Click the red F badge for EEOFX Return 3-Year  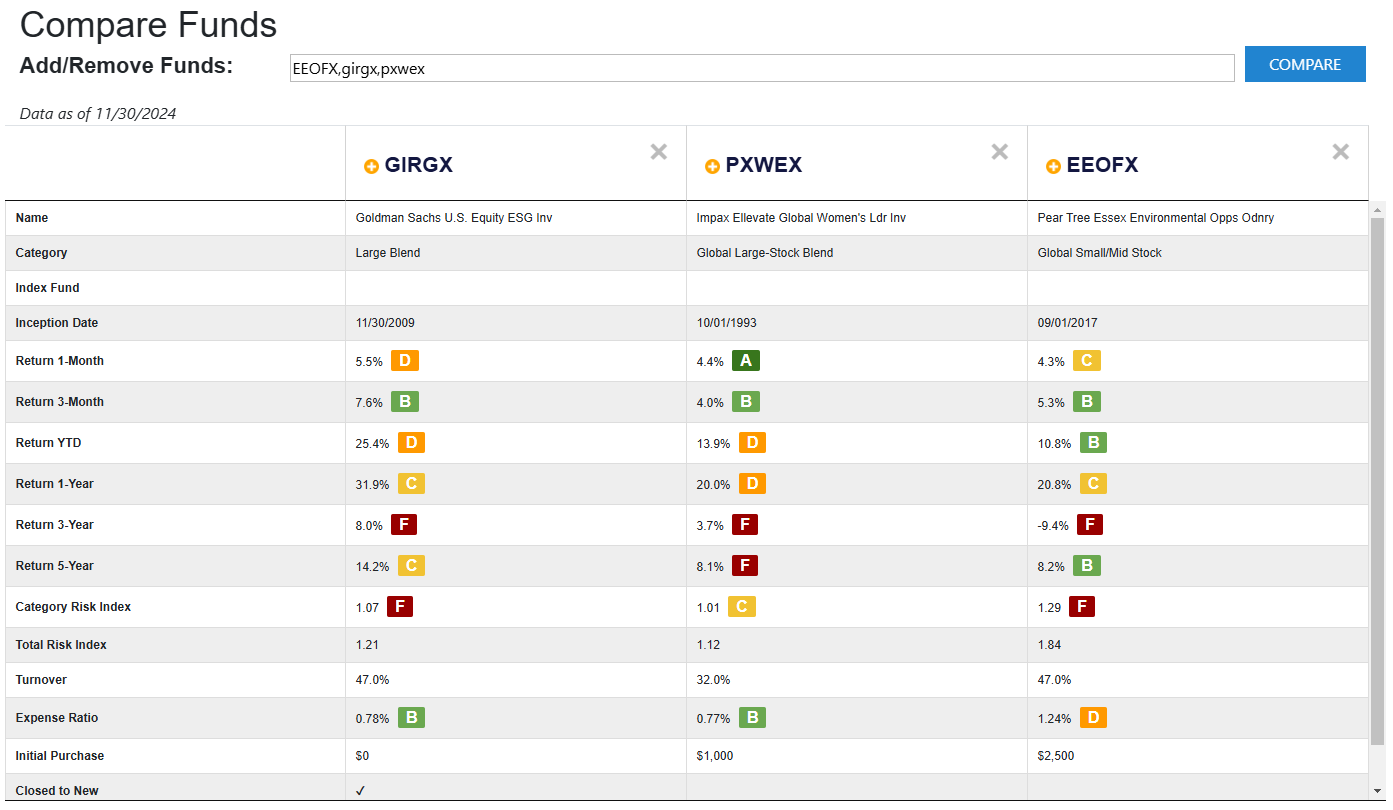click(1090, 525)
